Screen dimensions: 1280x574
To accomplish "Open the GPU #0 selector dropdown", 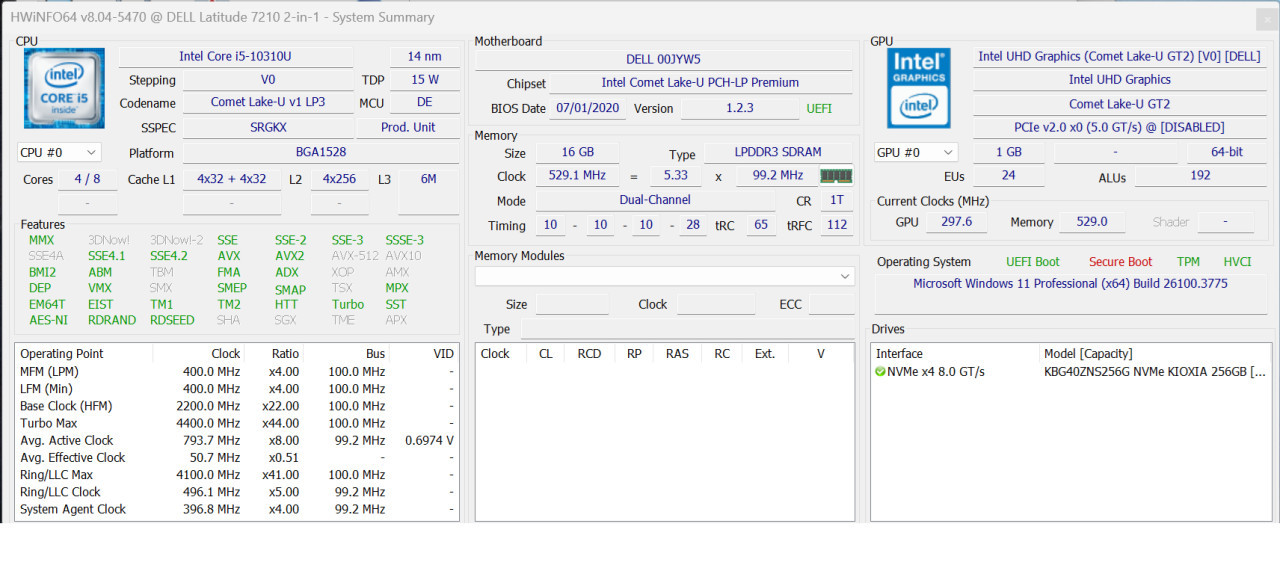I will tap(916, 152).
